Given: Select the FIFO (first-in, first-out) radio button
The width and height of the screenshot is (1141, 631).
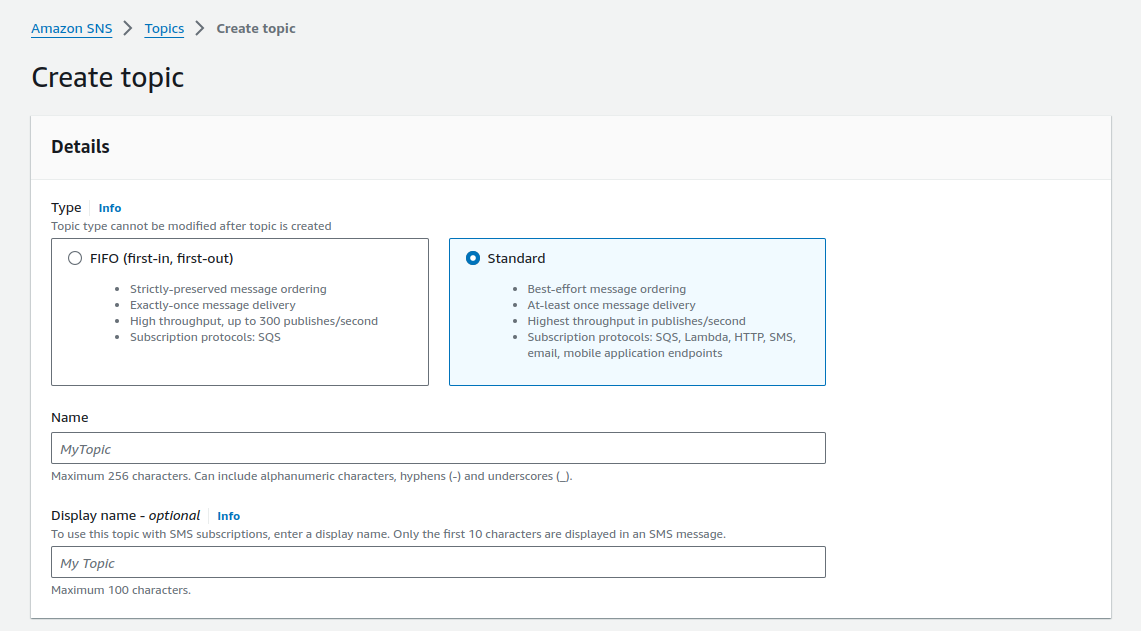Looking at the screenshot, I should click(x=75, y=259).
